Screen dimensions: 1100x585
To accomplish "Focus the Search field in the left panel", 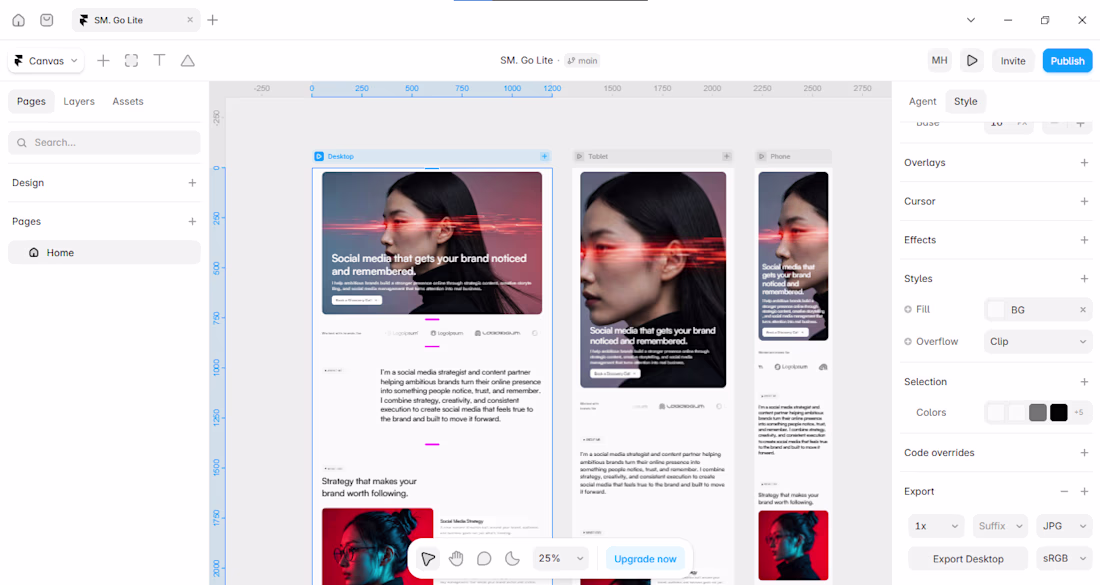I will (104, 142).
